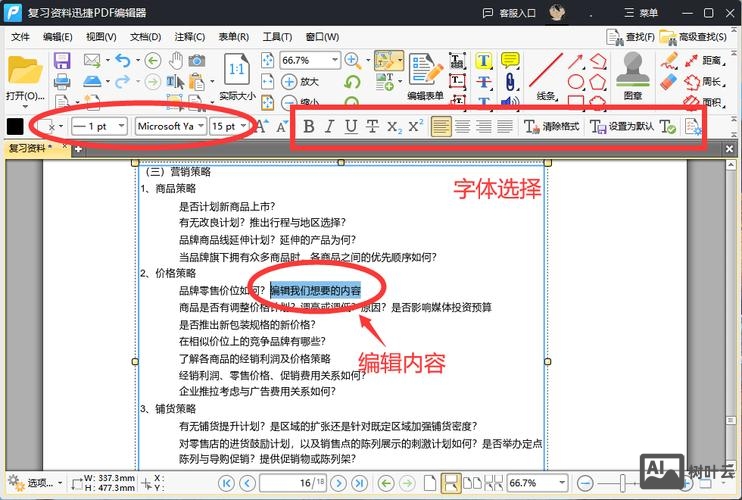This screenshot has height=500, width=742.
Task: Select right text alignment
Action: tap(484, 126)
